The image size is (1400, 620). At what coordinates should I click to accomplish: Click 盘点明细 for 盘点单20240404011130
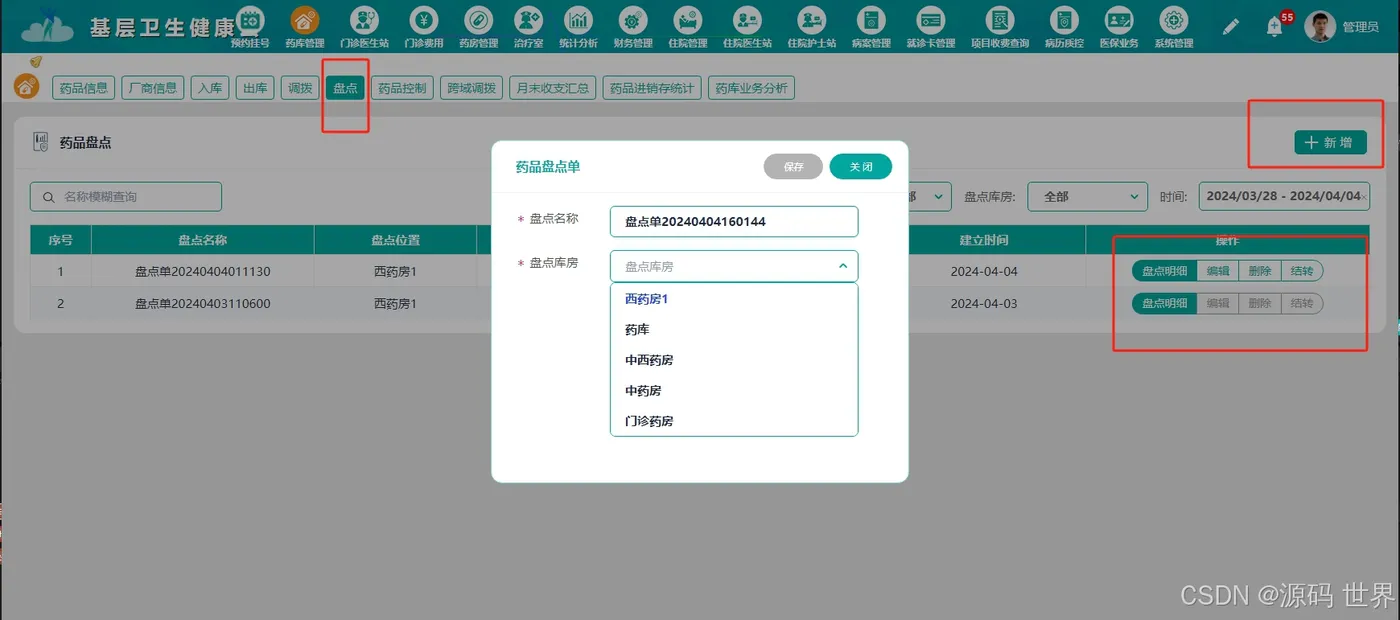pyautogui.click(x=1165, y=271)
